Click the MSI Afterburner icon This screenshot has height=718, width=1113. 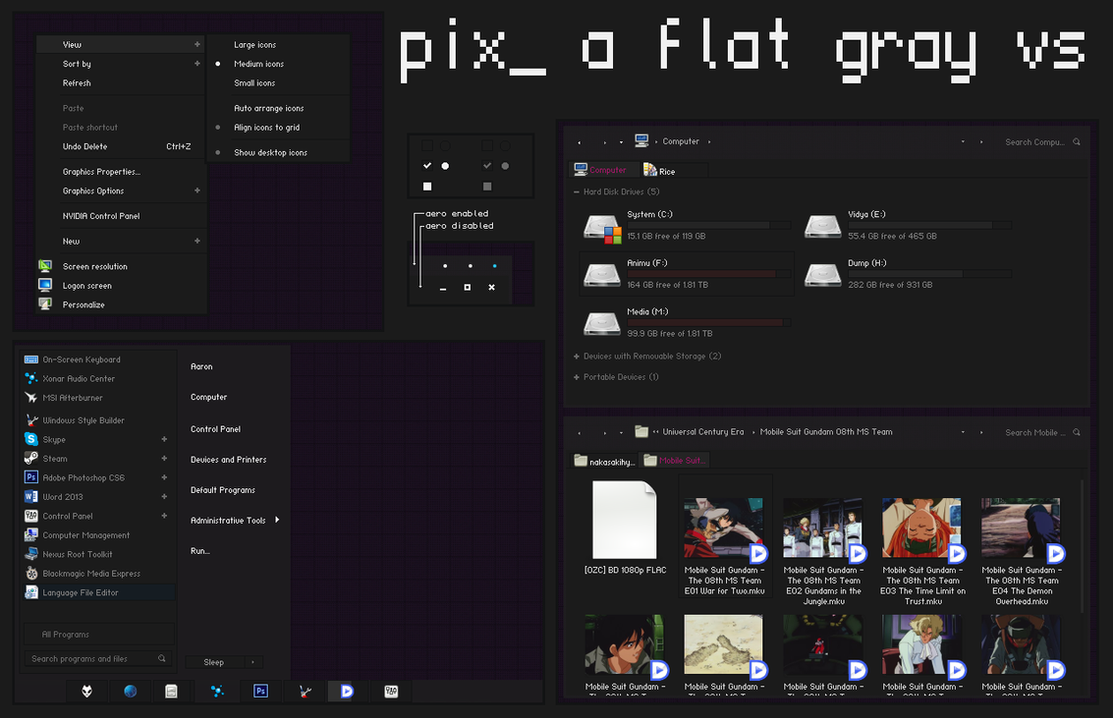31,397
